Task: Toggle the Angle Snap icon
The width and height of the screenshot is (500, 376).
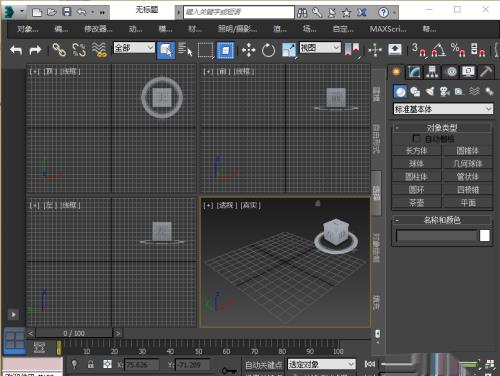Action: pyautogui.click(x=439, y=50)
